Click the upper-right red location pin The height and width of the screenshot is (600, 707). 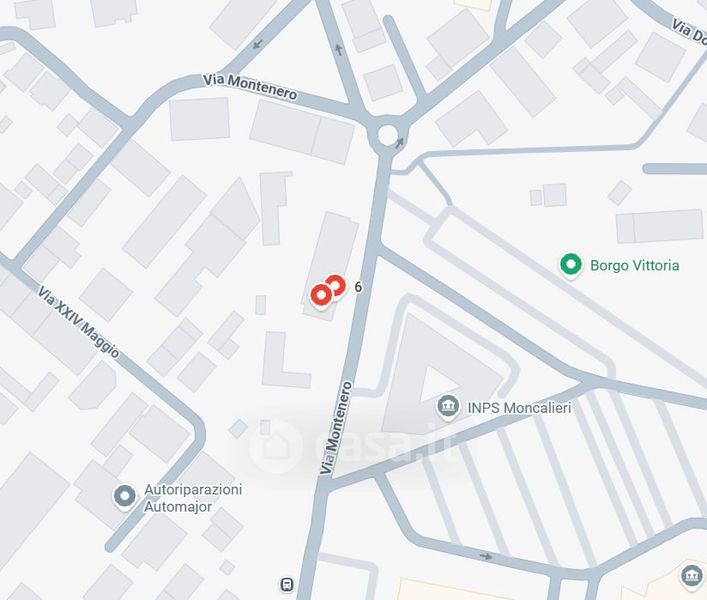click(x=336, y=284)
